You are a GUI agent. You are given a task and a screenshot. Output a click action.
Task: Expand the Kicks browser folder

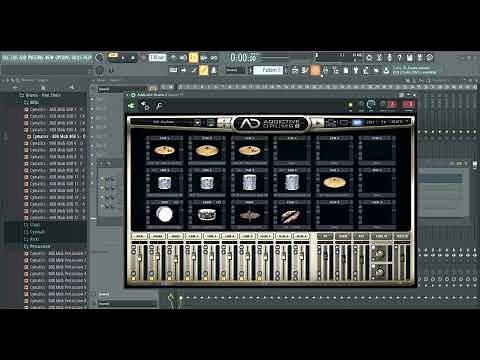(32, 239)
